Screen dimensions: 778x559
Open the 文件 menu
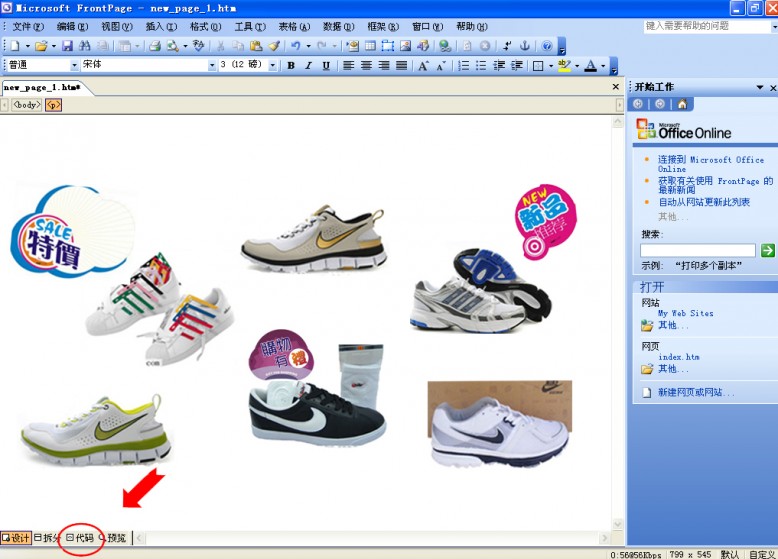point(28,26)
